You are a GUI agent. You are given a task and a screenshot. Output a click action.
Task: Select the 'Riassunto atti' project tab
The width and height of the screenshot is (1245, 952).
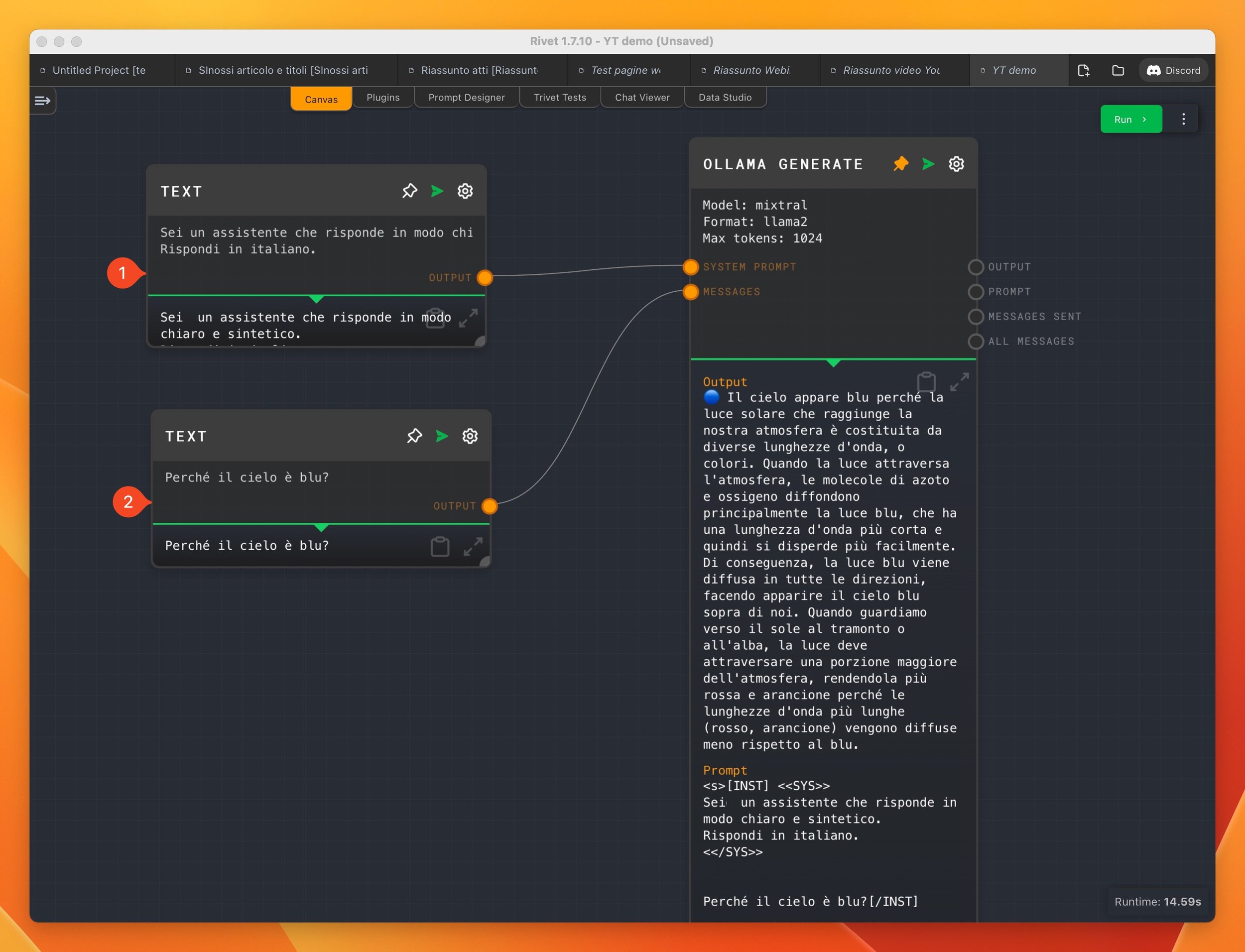482,70
